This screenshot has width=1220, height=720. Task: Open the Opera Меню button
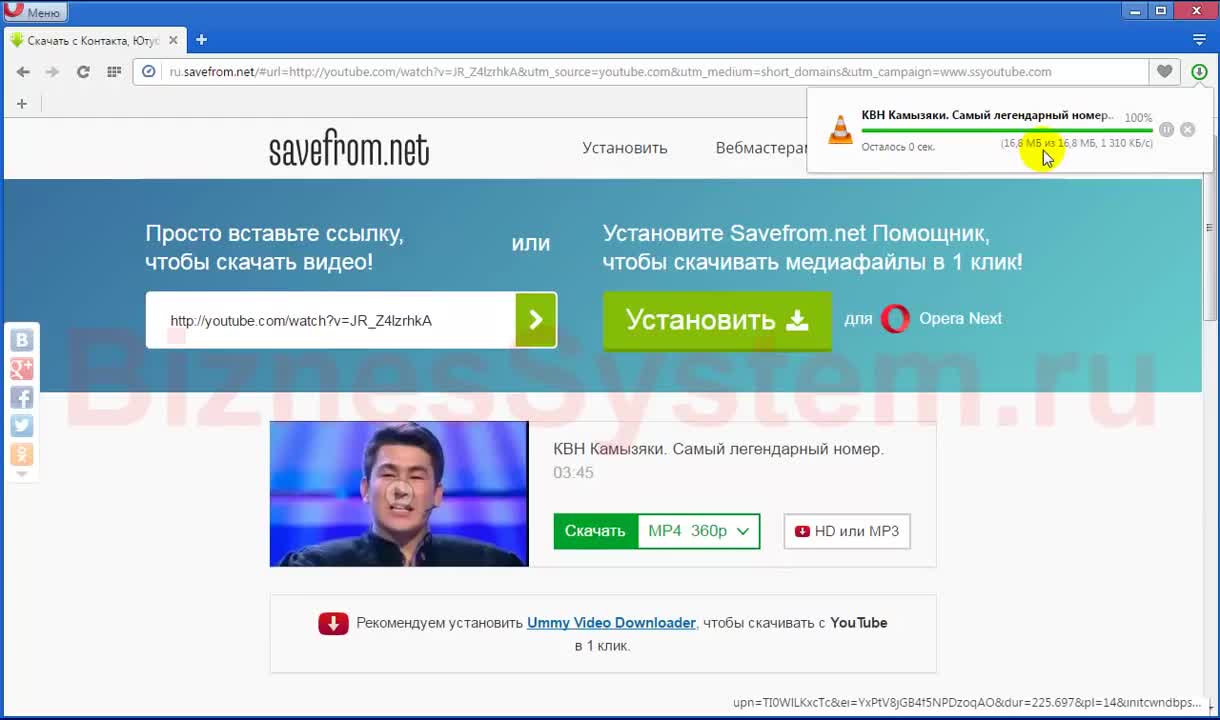click(x=35, y=12)
